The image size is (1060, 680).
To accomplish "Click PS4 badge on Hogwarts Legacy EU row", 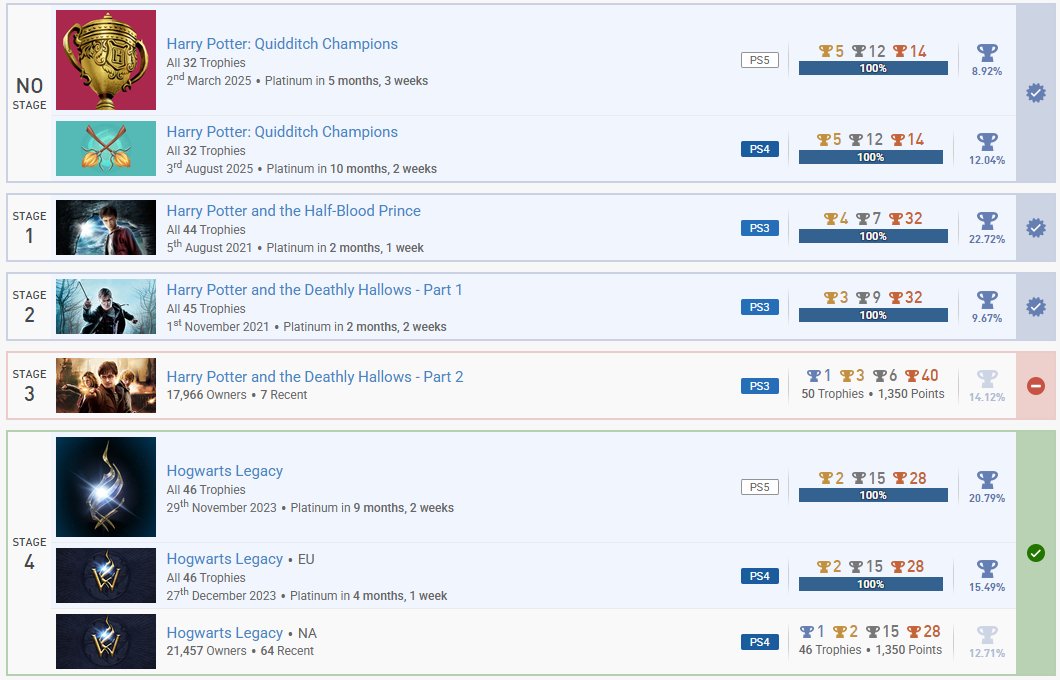I will point(760,576).
